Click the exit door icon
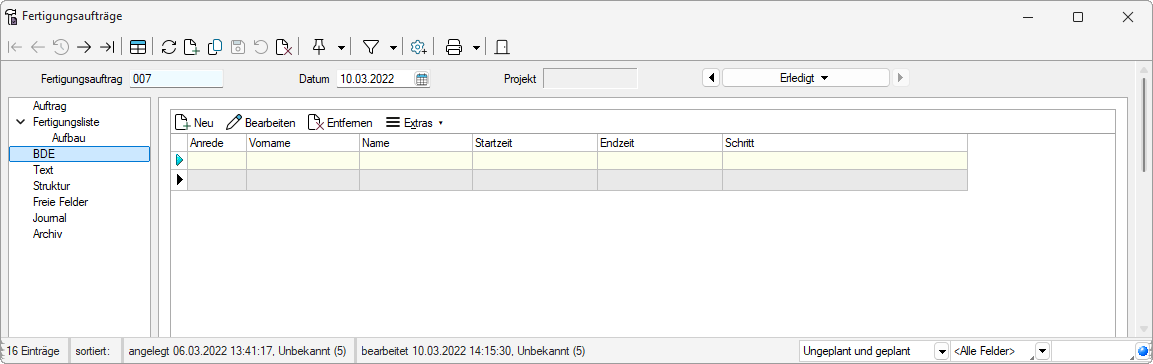Image resolution: width=1153 pixels, height=364 pixels. [x=502, y=47]
